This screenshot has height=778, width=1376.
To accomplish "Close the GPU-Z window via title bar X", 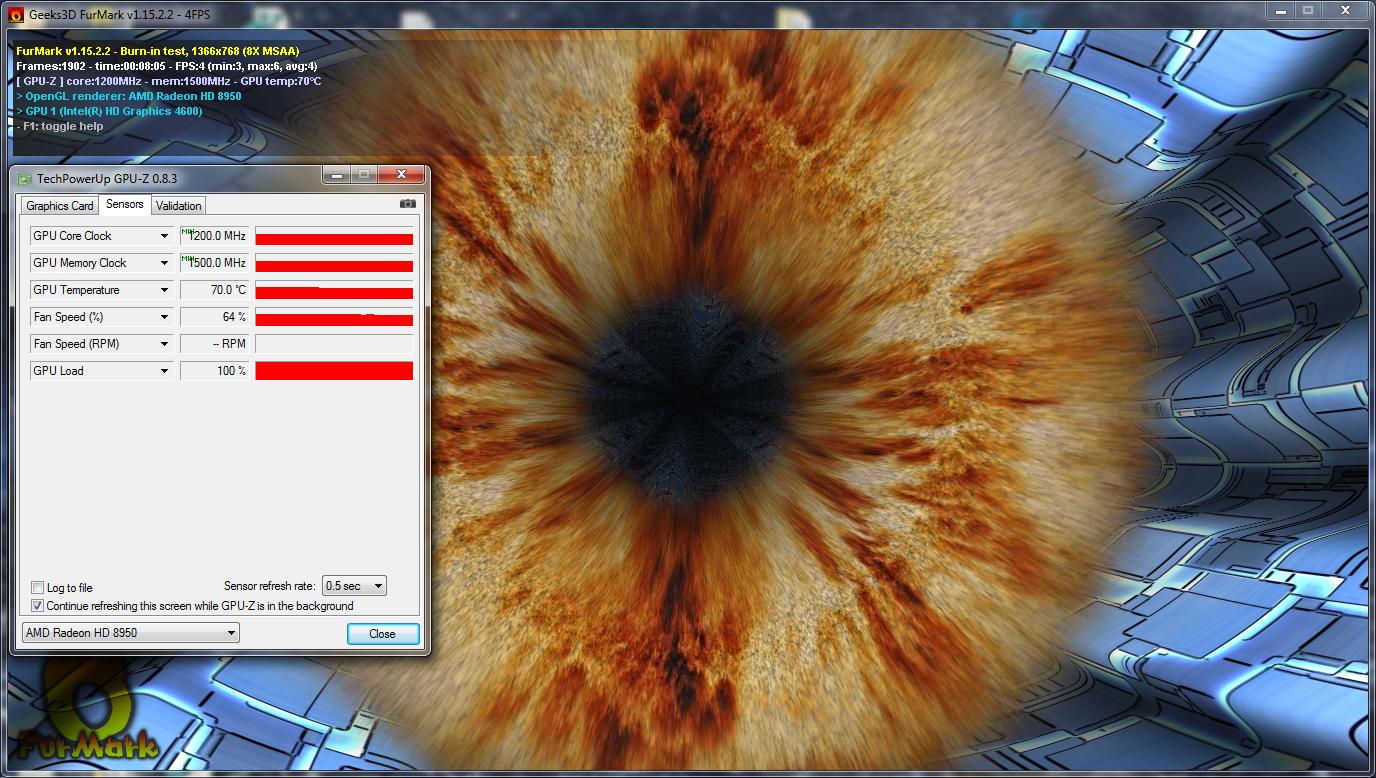I will 401,175.
